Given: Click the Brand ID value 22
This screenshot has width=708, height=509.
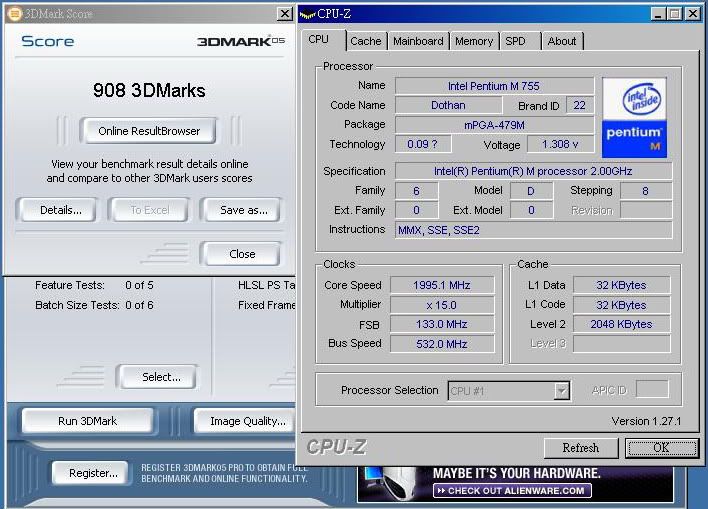Looking at the screenshot, I should [579, 105].
